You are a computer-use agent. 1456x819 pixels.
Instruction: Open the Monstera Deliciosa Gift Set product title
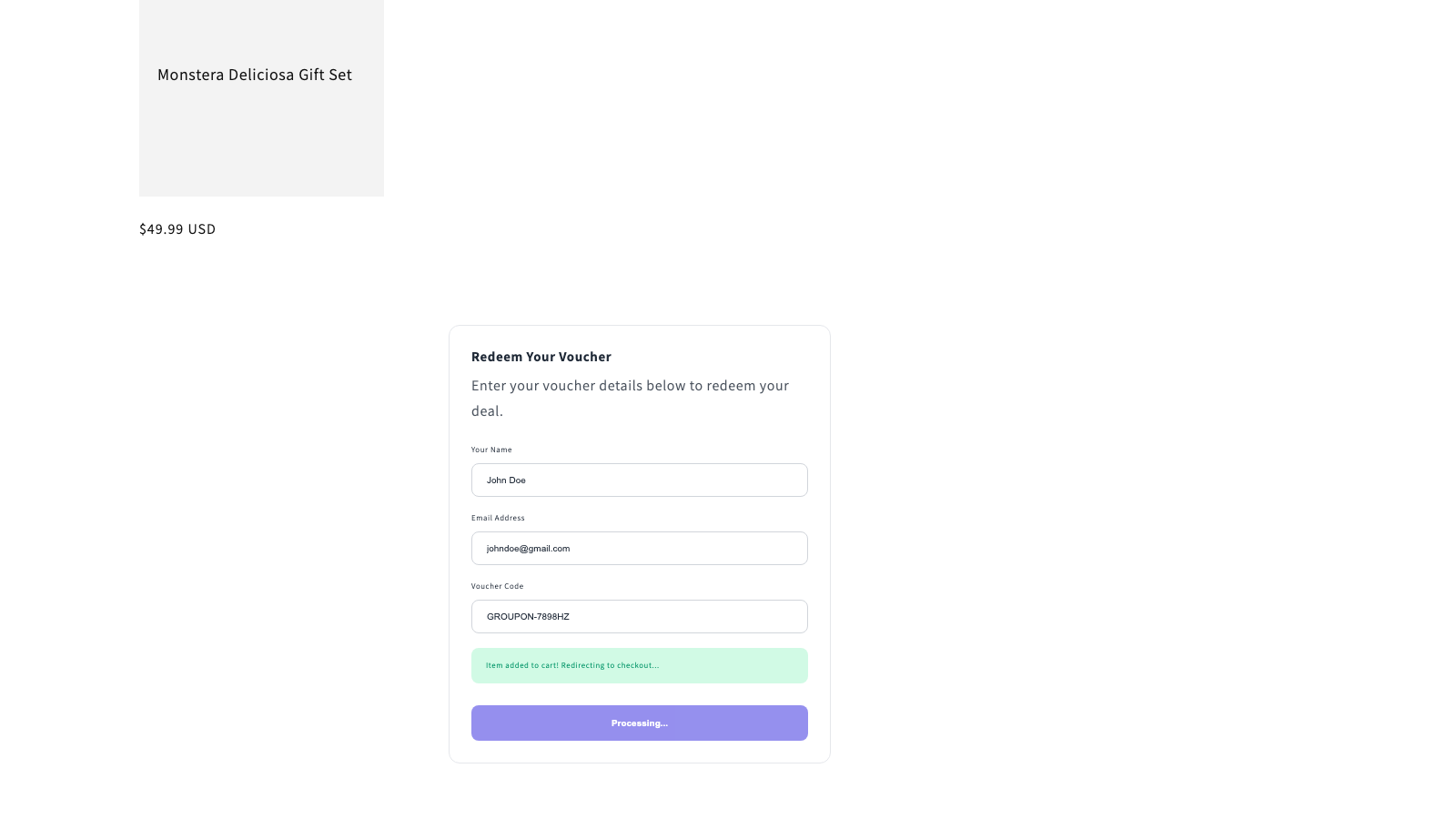pos(255,75)
